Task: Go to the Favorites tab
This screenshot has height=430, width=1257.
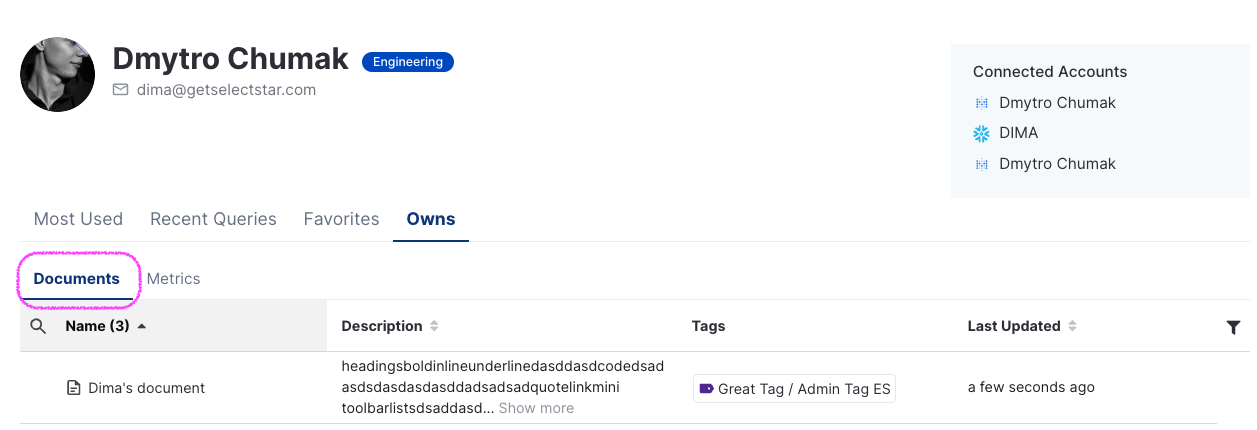Action: click(x=341, y=219)
